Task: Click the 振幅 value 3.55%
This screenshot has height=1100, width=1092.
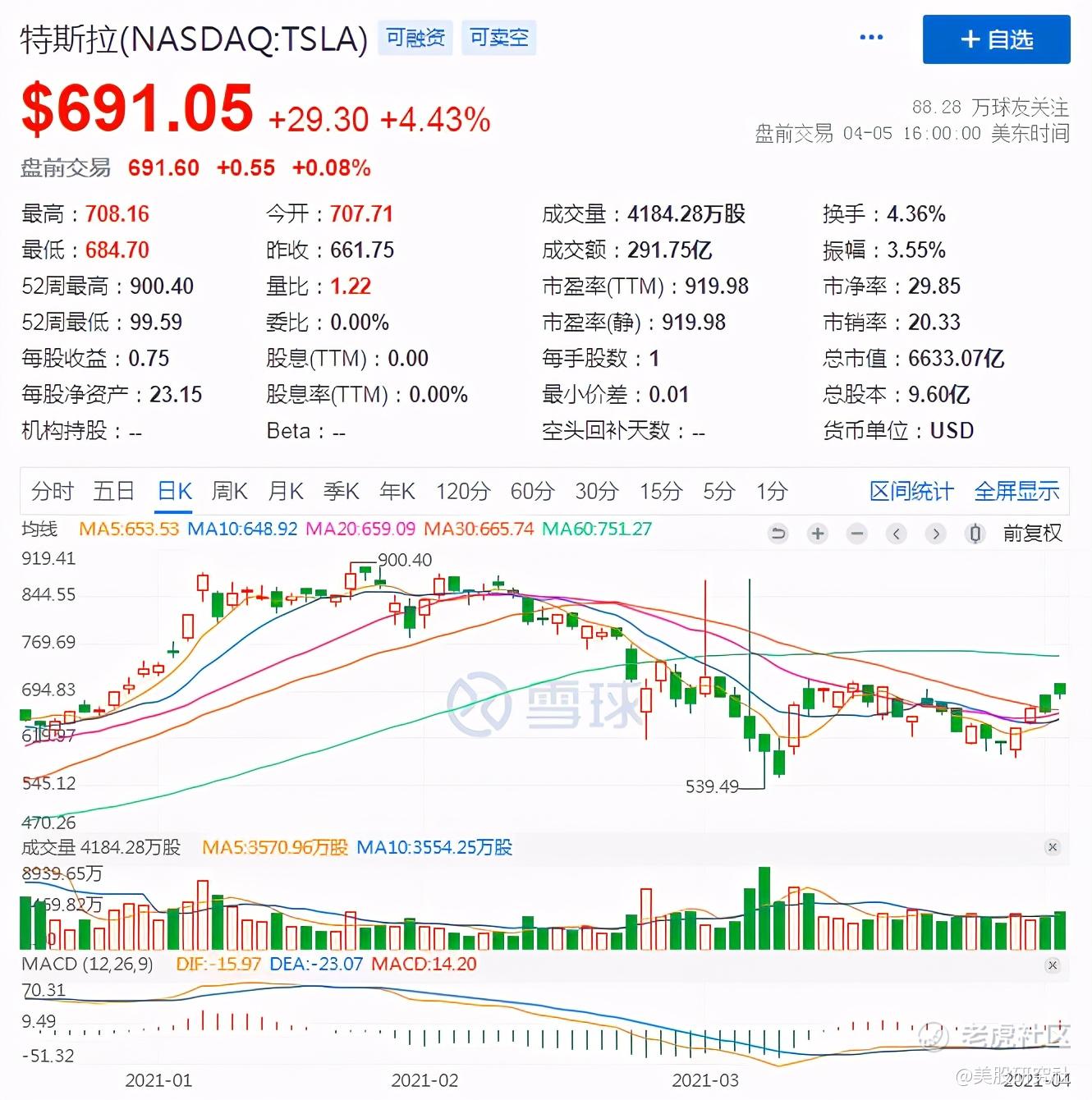Action: click(916, 250)
